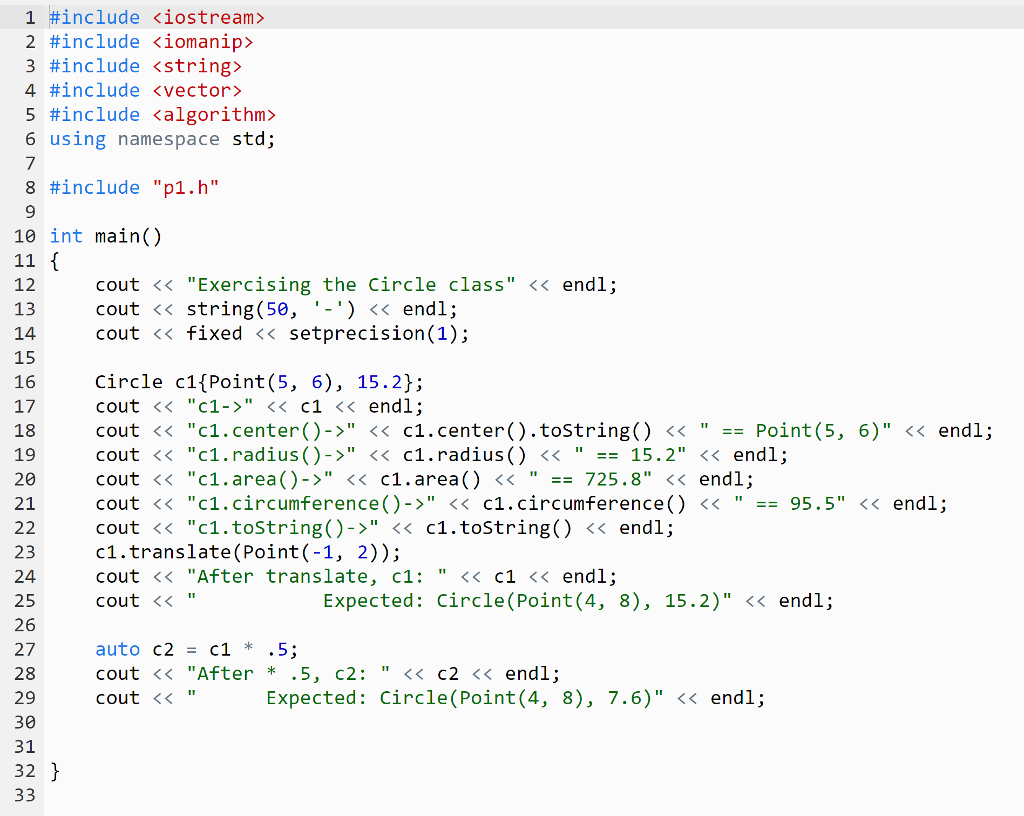Viewport: 1024px width, 816px height.
Task: Click line number 27 beside auto c2
Action: click(x=24, y=649)
